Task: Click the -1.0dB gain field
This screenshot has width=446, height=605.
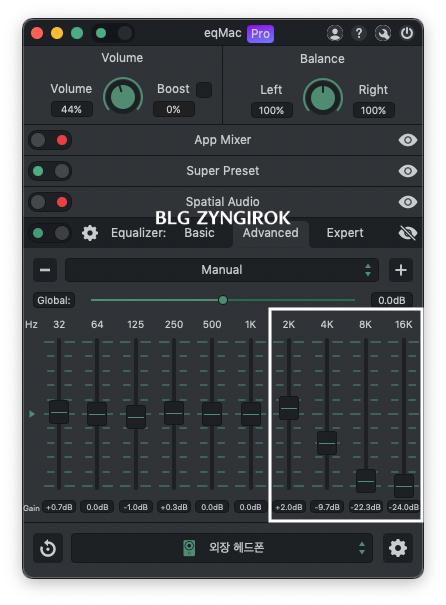Action: (x=136, y=507)
